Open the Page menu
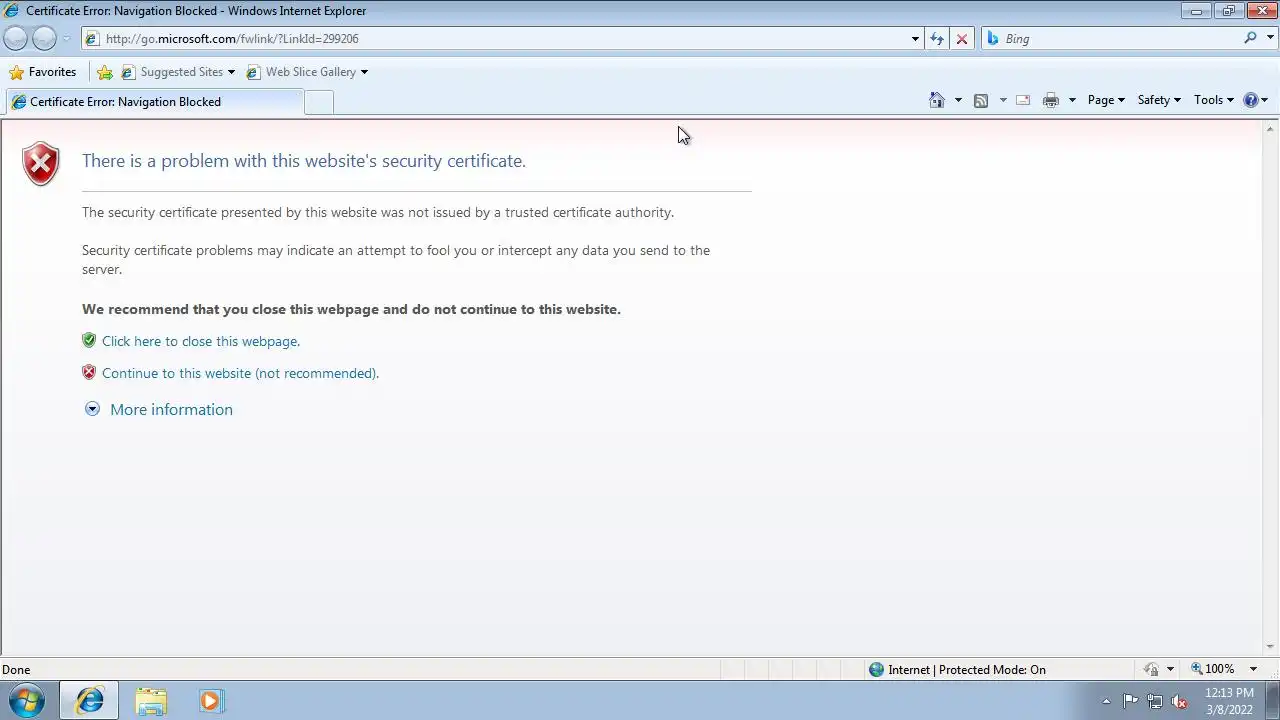 point(1106,100)
